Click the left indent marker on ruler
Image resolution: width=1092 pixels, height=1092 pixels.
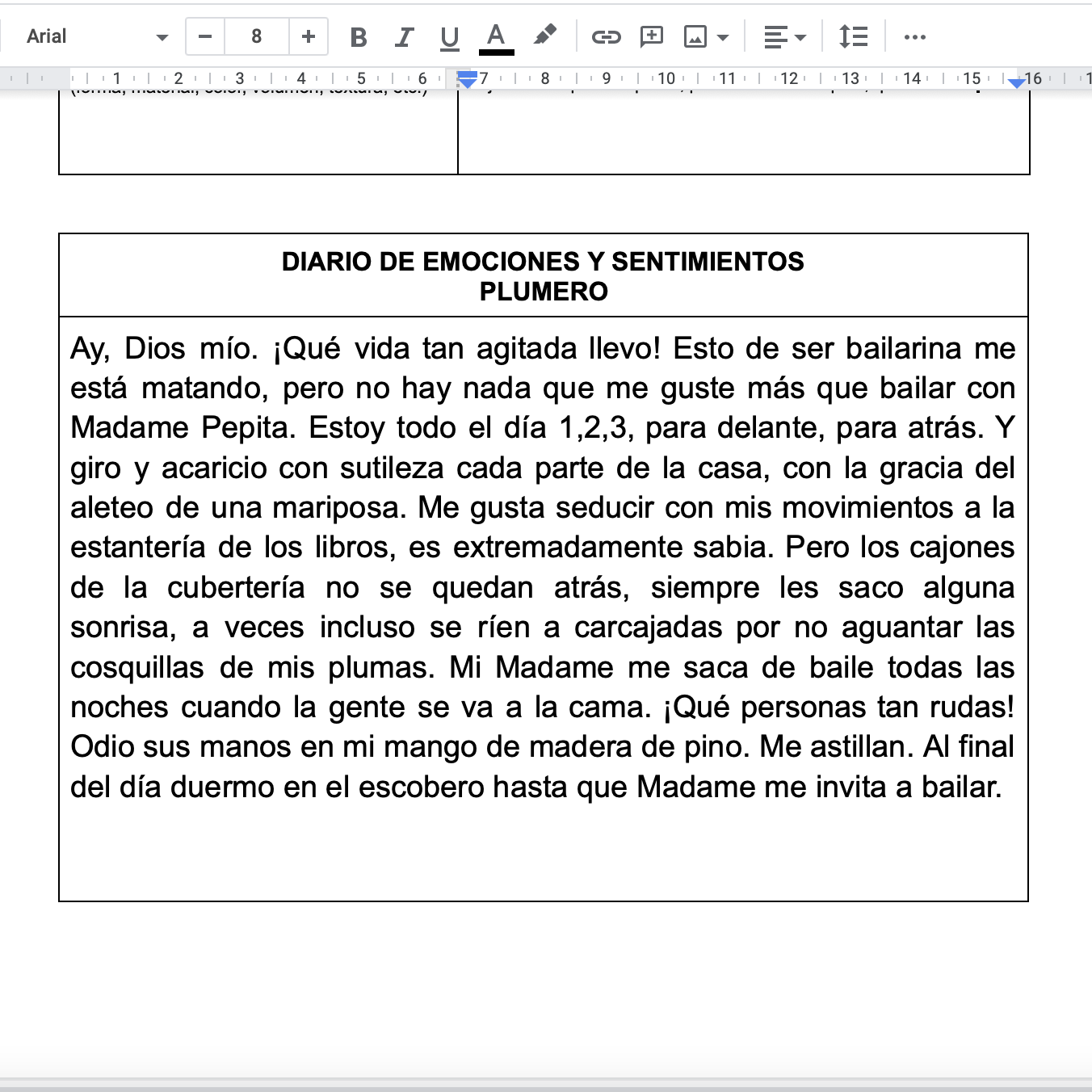(467, 79)
